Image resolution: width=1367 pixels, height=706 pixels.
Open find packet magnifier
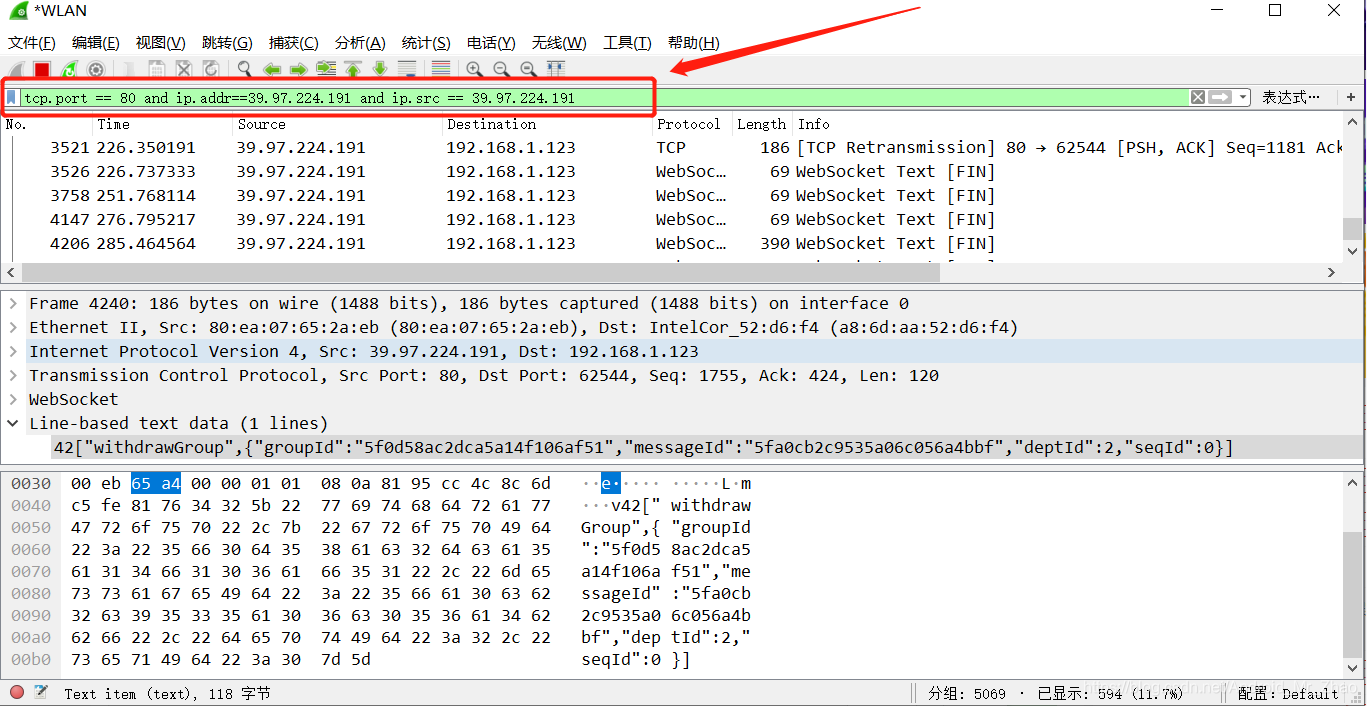pos(245,69)
